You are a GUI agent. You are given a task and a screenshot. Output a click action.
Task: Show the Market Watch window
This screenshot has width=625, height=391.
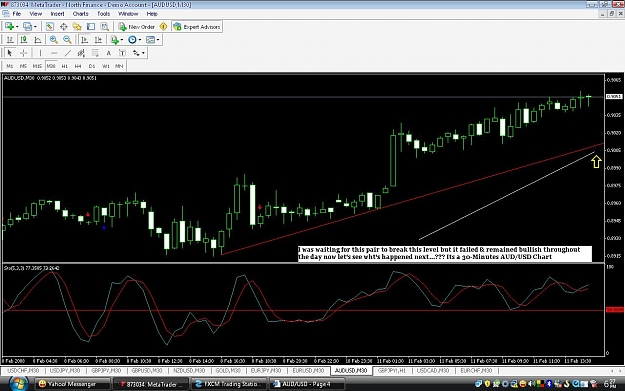coord(49,27)
